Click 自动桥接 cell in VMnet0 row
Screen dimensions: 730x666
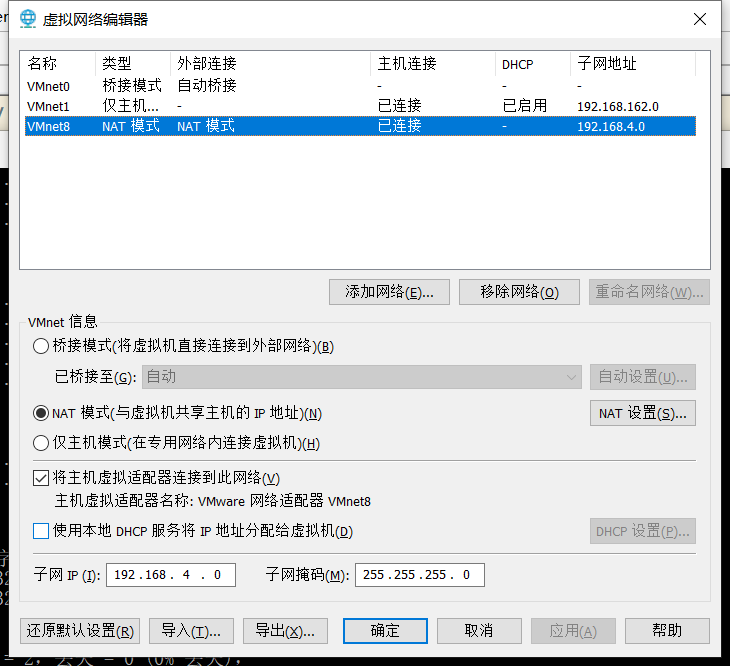pyautogui.click(x=207, y=86)
